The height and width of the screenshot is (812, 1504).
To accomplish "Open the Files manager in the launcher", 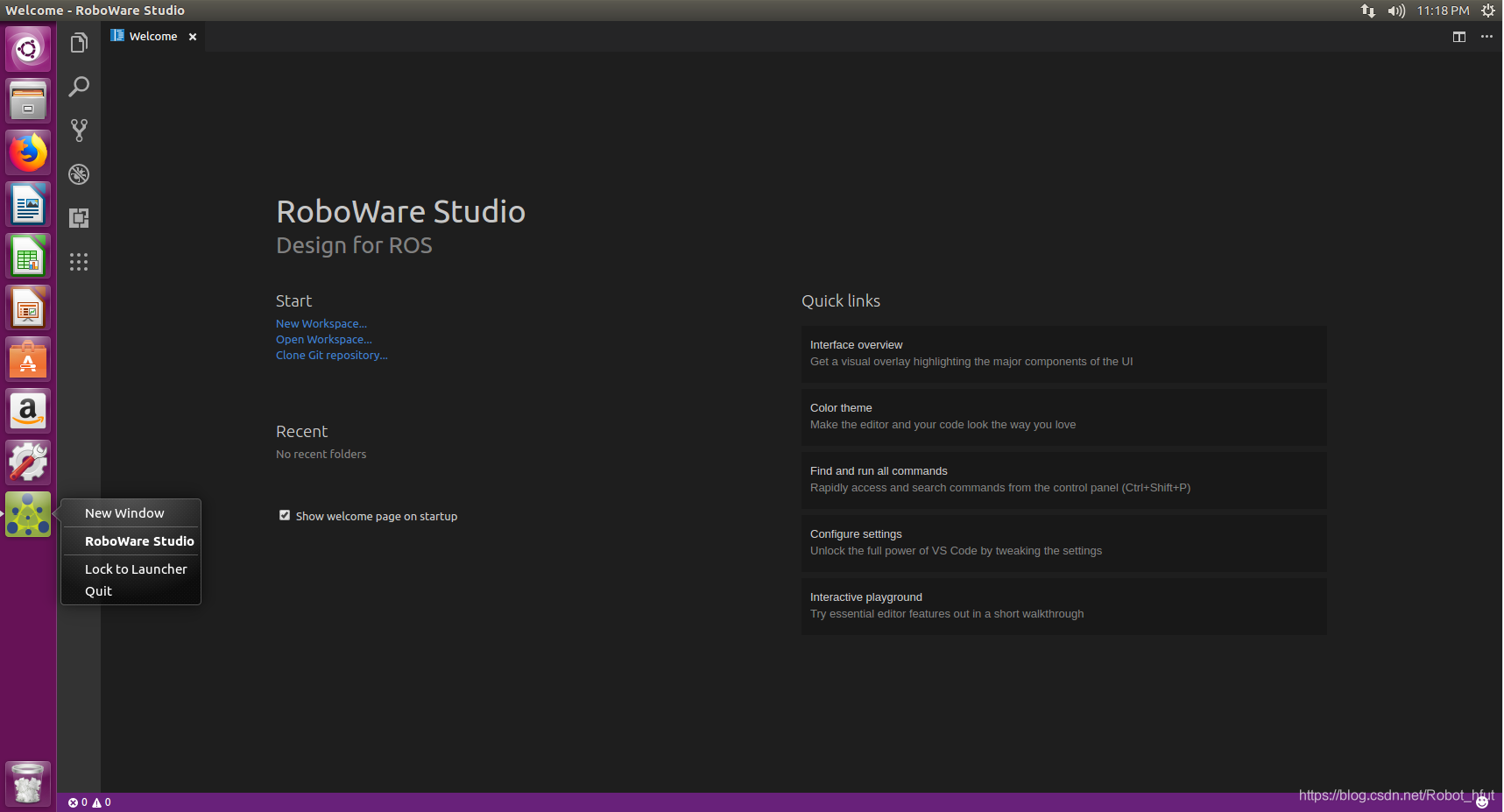I will pyautogui.click(x=28, y=101).
